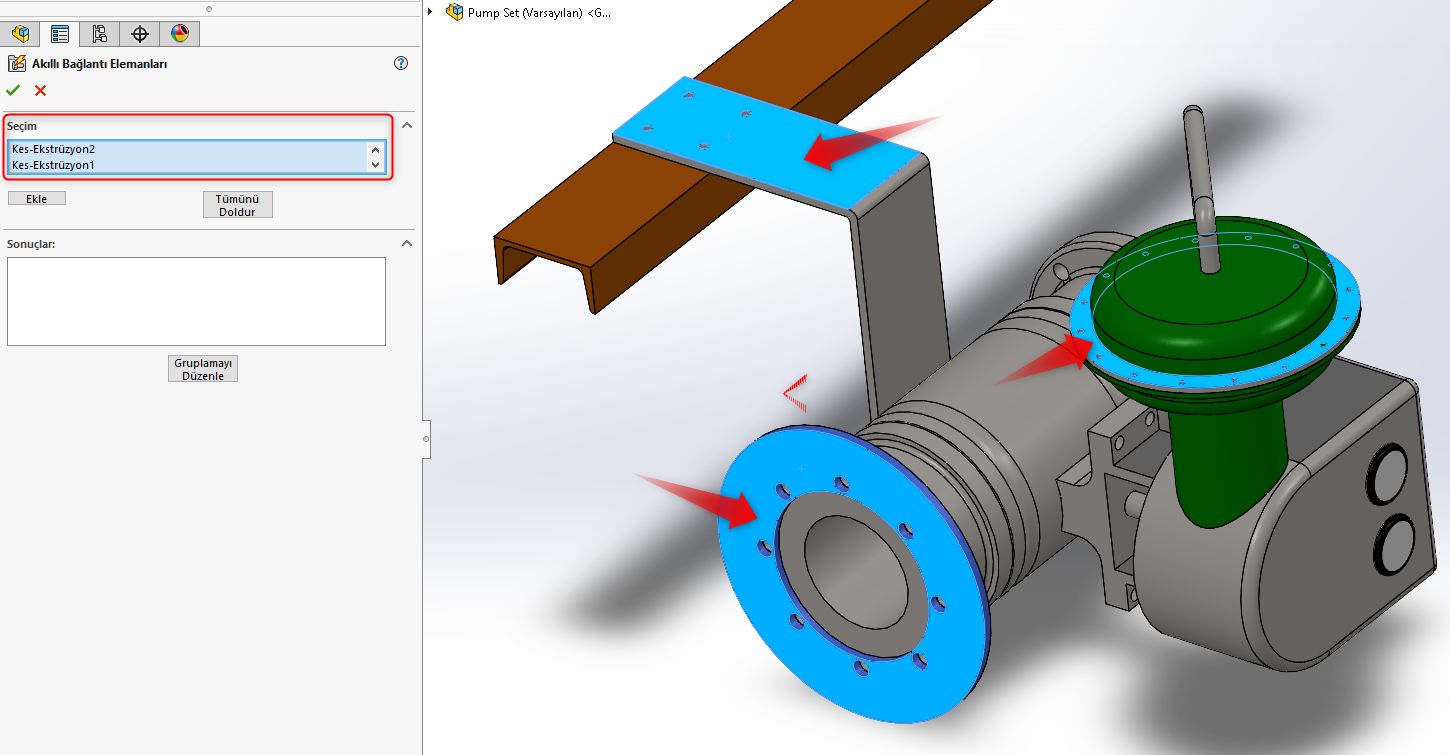This screenshot has width=1450, height=755.
Task: Click the panel collapse handle on the divider
Action: tap(426, 438)
